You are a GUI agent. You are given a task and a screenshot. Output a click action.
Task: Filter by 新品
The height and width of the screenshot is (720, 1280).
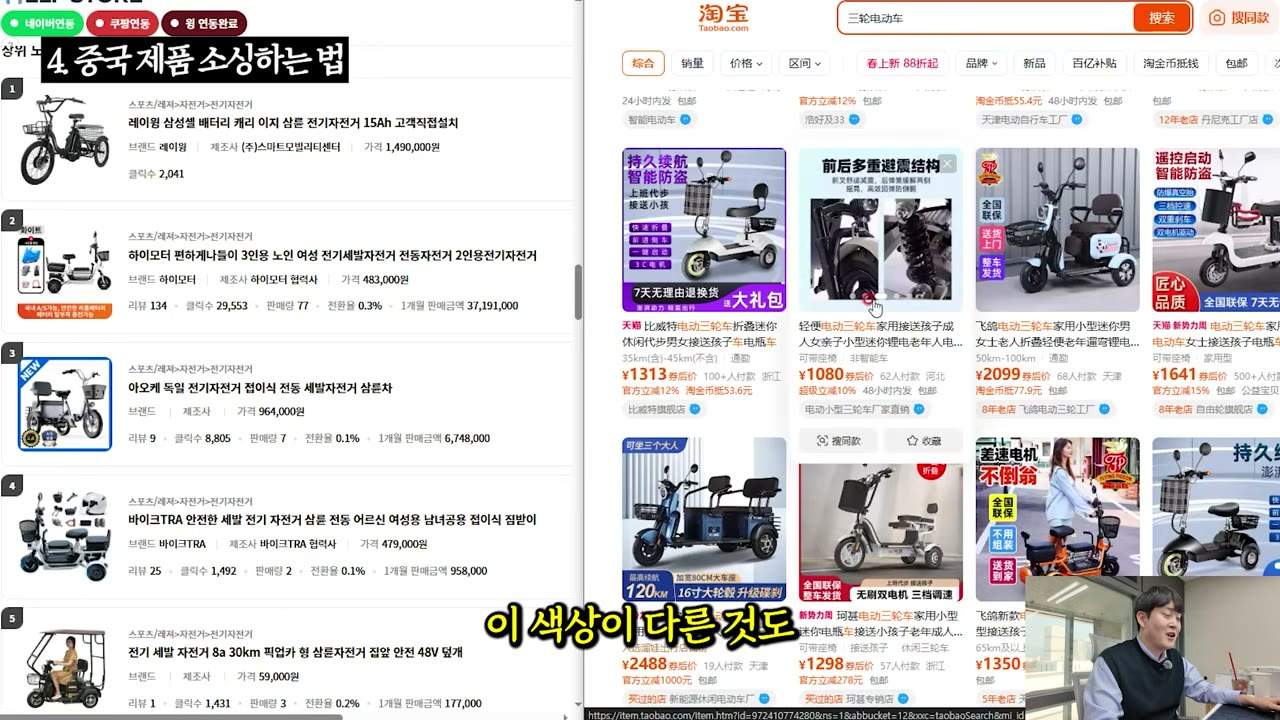point(1034,63)
